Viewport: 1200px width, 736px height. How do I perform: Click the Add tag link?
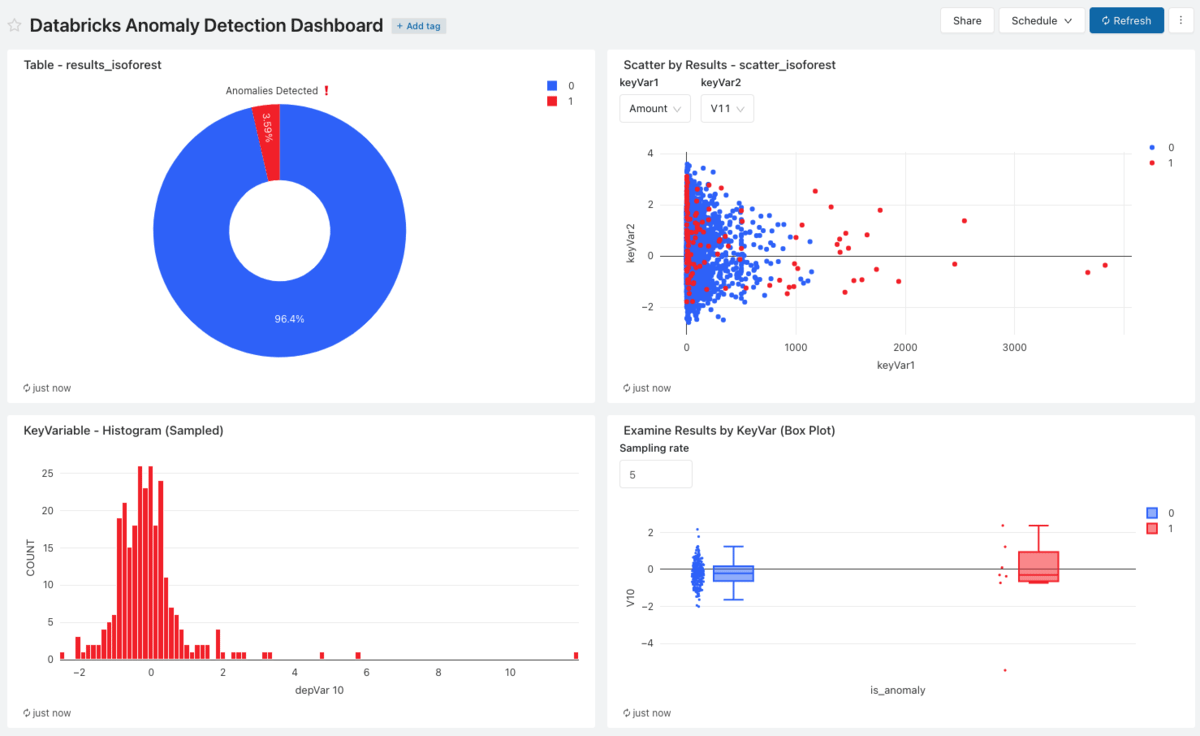click(419, 26)
